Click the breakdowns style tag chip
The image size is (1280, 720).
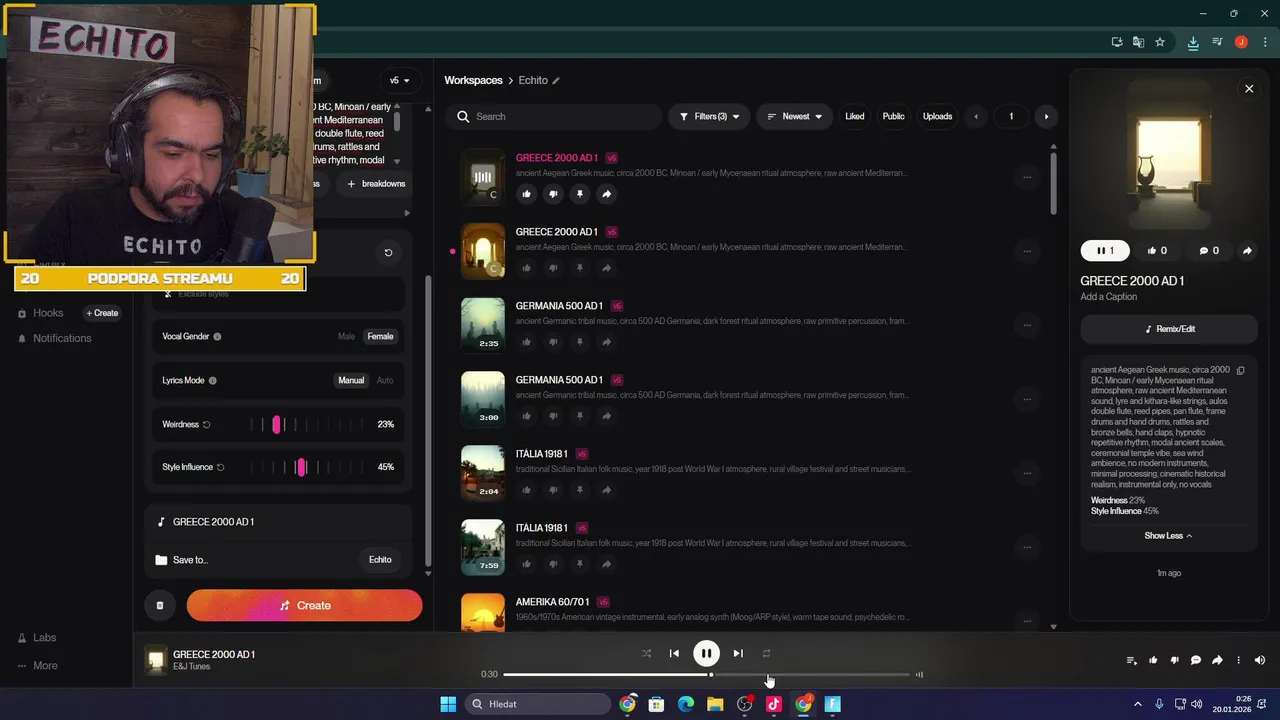tap(376, 184)
